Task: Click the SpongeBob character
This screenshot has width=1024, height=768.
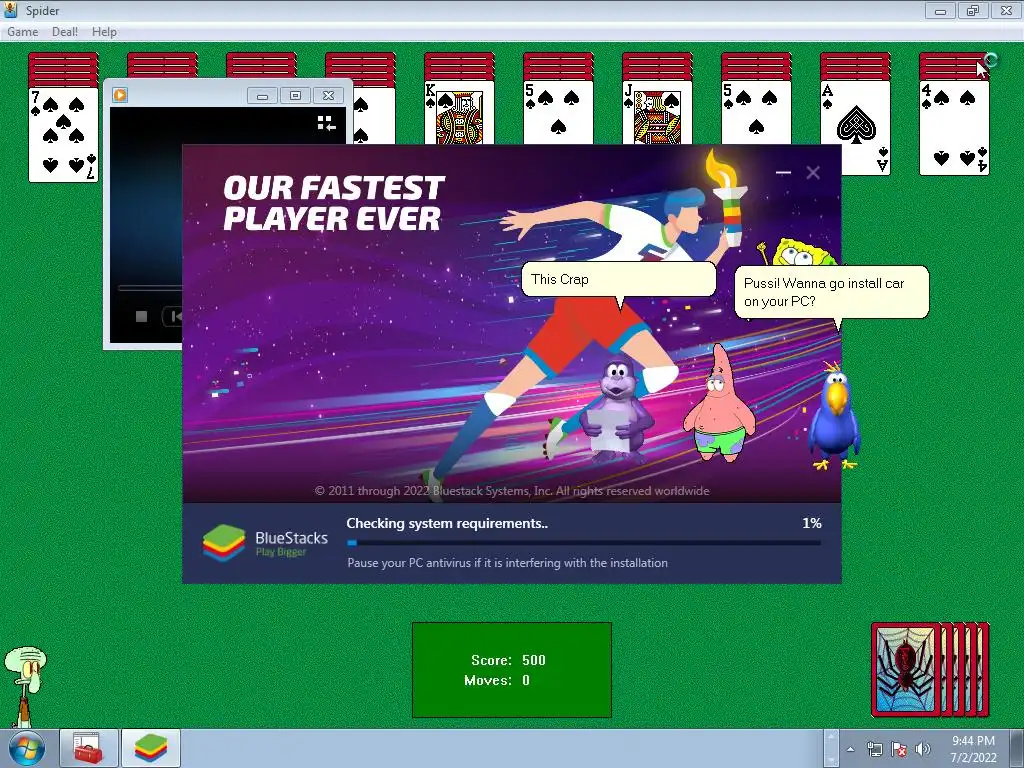Action: click(800, 253)
